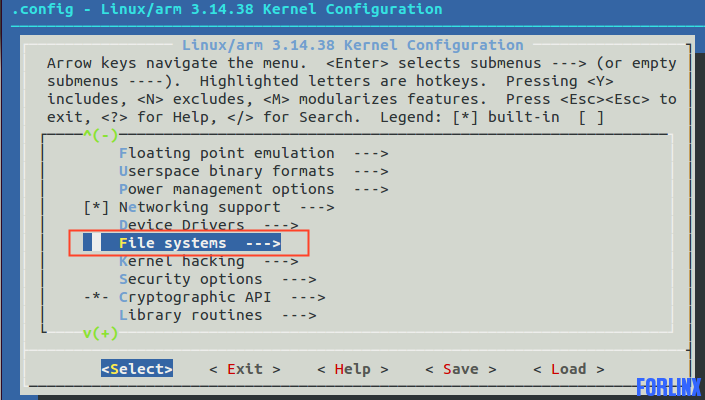705x400 pixels.
Task: Click the .config title bar text
Action: [227, 9]
